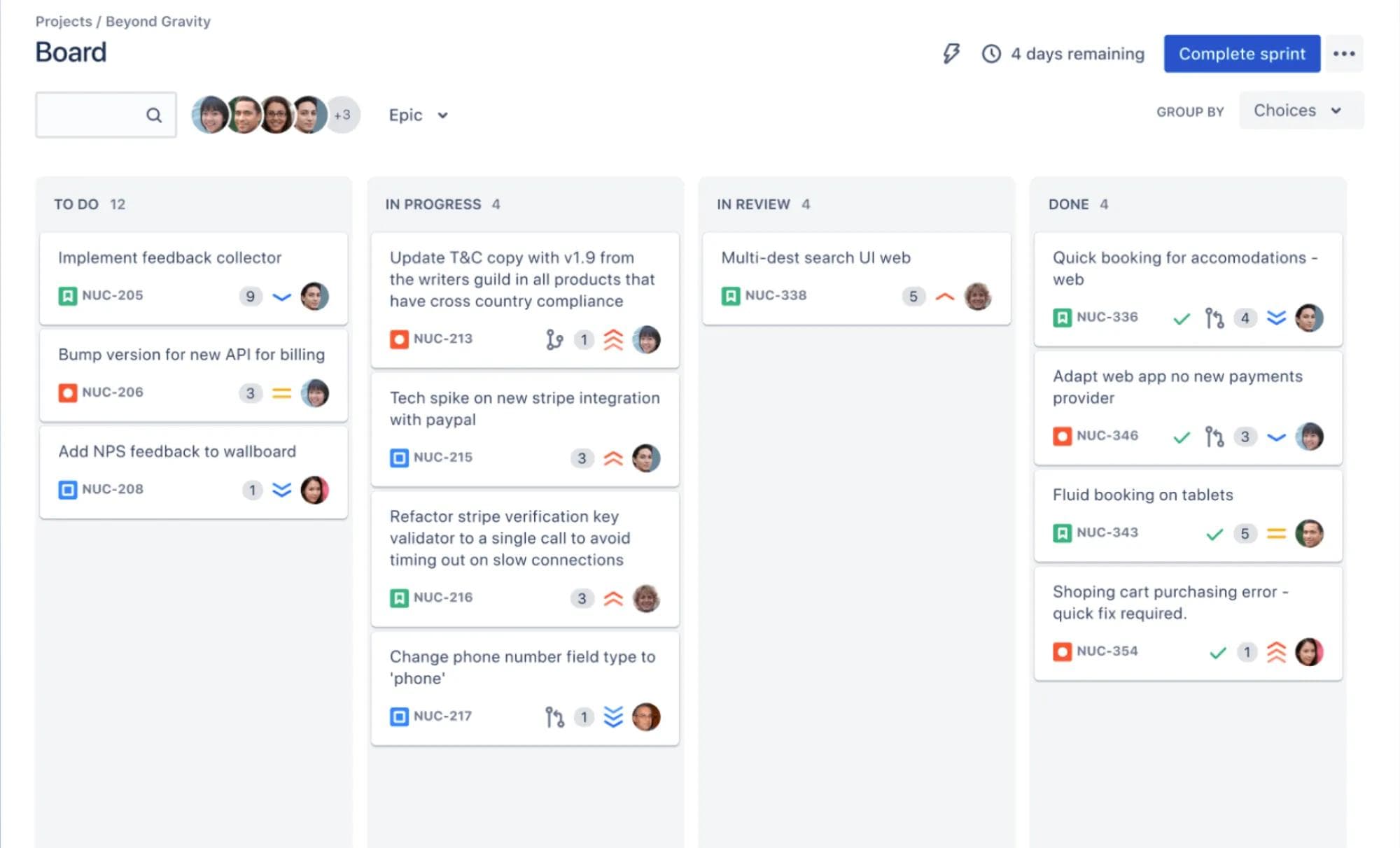Click the board search input field
This screenshot has height=848, width=1400.
98,114
